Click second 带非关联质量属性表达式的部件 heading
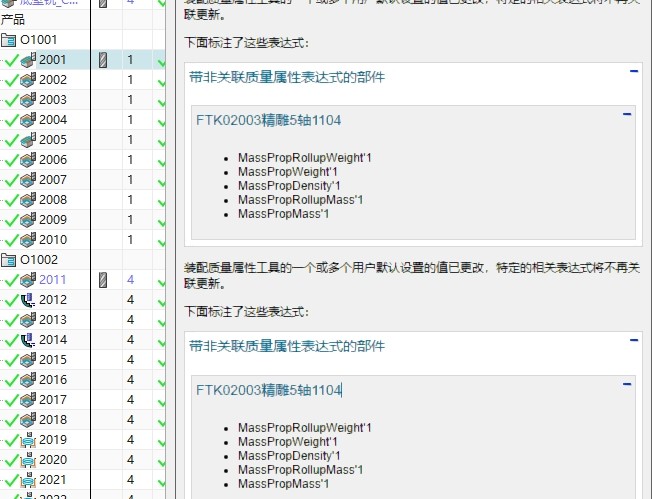The image size is (652, 499). tap(287, 346)
